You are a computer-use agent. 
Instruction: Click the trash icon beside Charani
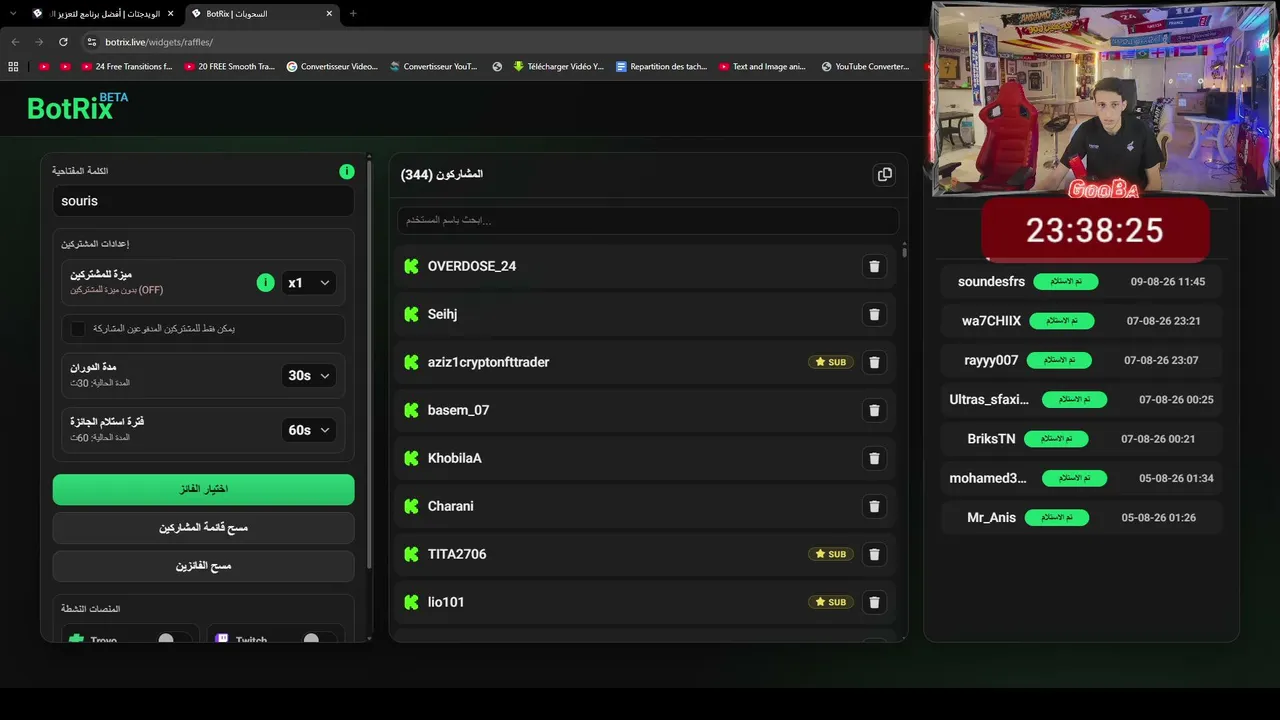pyautogui.click(x=874, y=506)
